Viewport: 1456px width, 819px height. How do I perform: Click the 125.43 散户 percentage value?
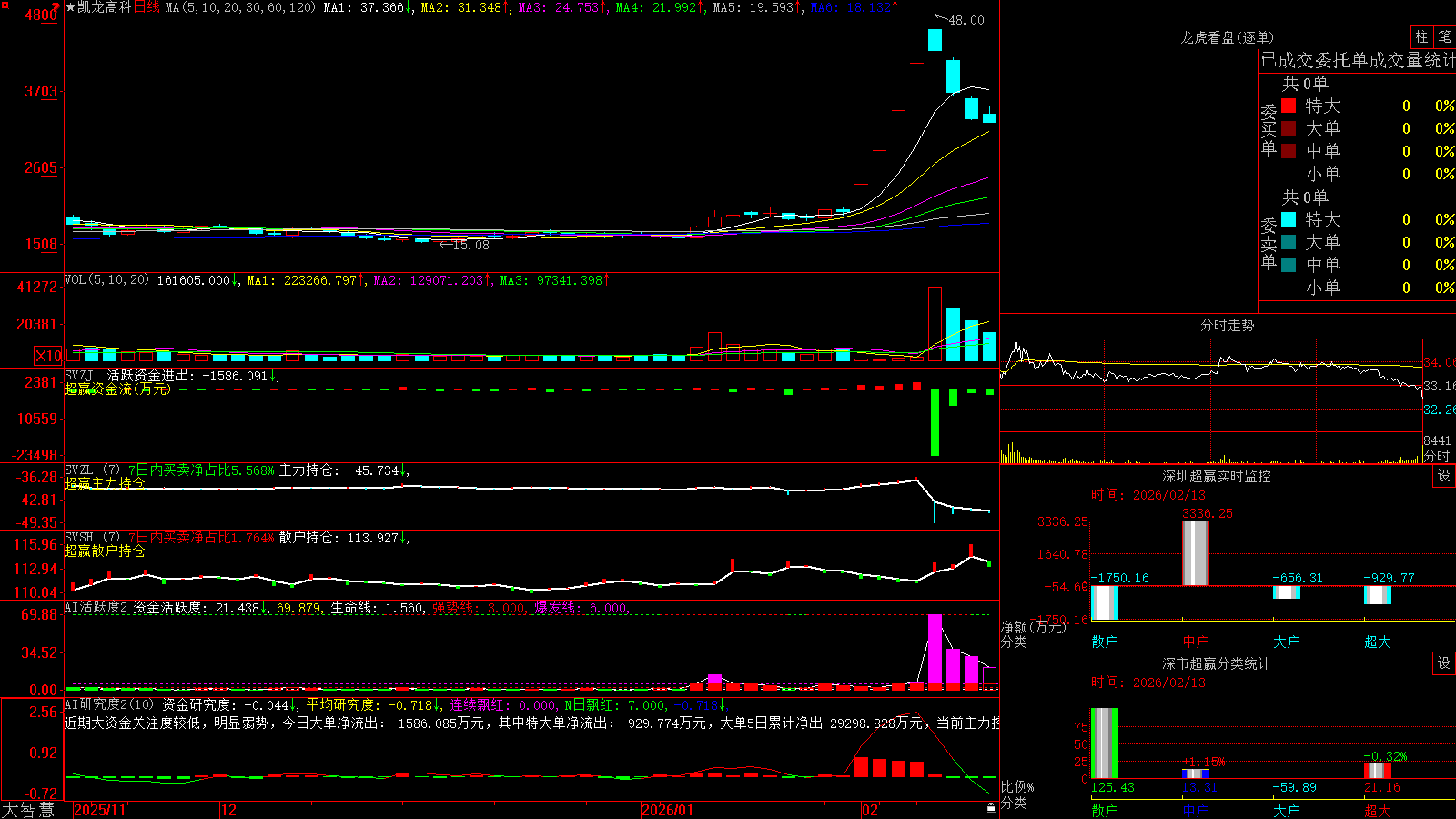click(x=1113, y=787)
